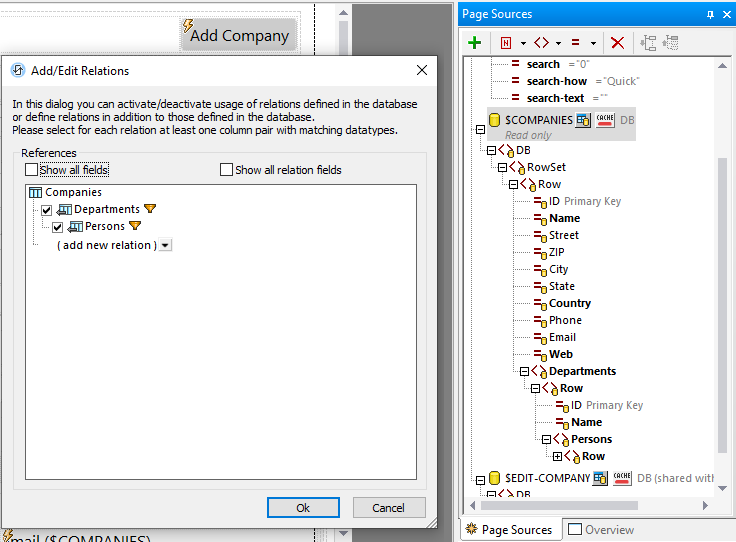Enable the Show all fields checkbox
The width and height of the screenshot is (736, 542).
coord(32,170)
